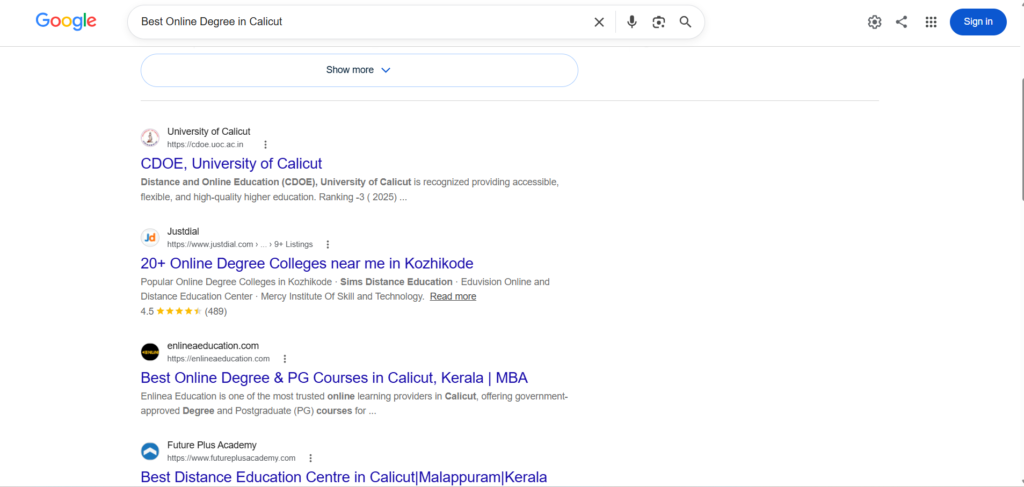Open options menu for University of Calicut result

[x=265, y=145]
